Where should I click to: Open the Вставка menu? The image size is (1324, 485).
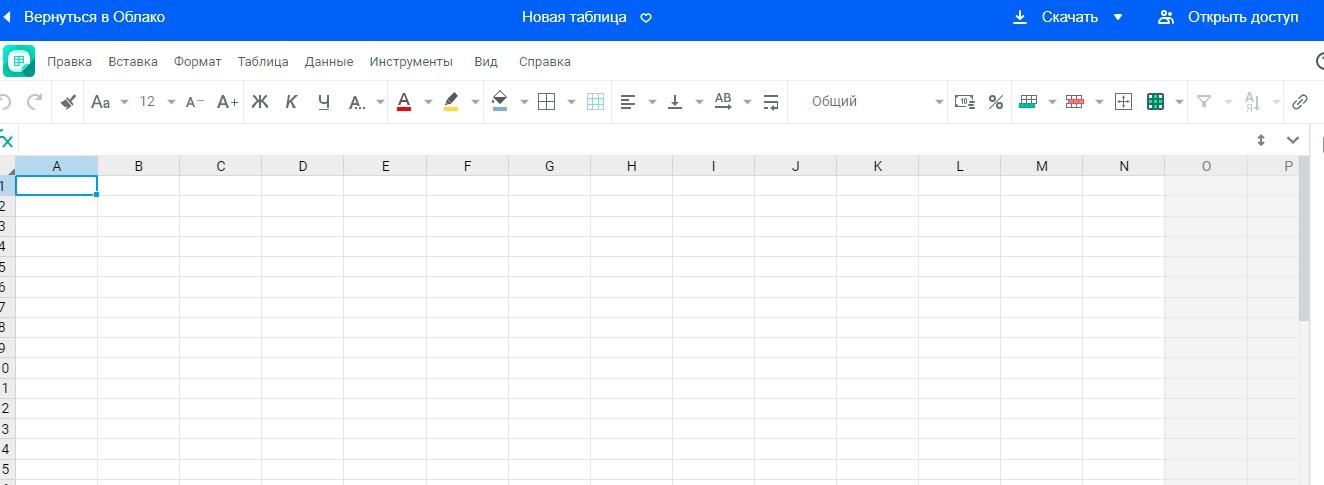coord(133,62)
